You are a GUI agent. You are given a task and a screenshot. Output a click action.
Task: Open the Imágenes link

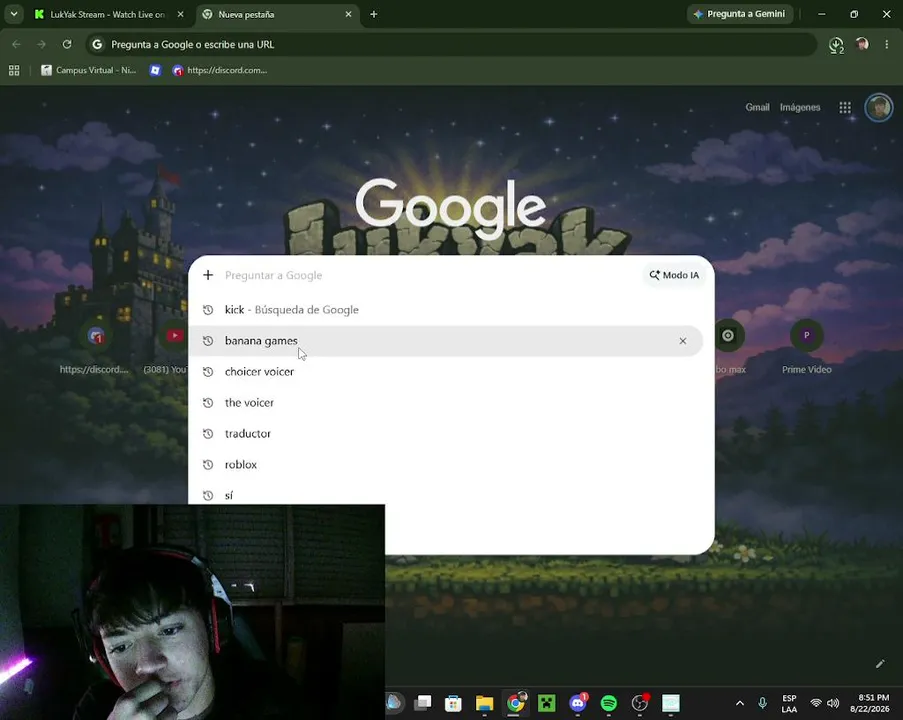(x=799, y=107)
